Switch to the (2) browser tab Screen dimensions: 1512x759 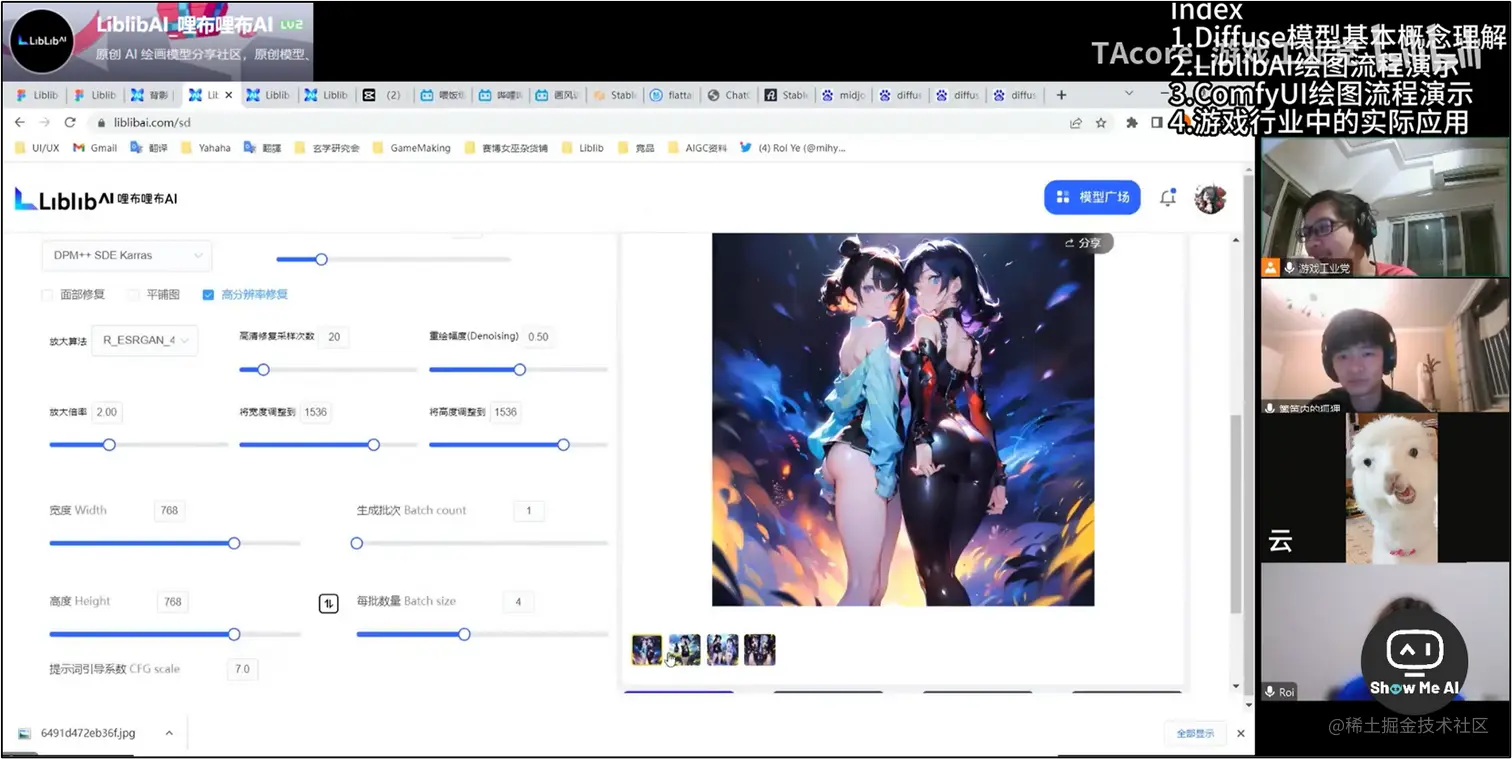384,95
